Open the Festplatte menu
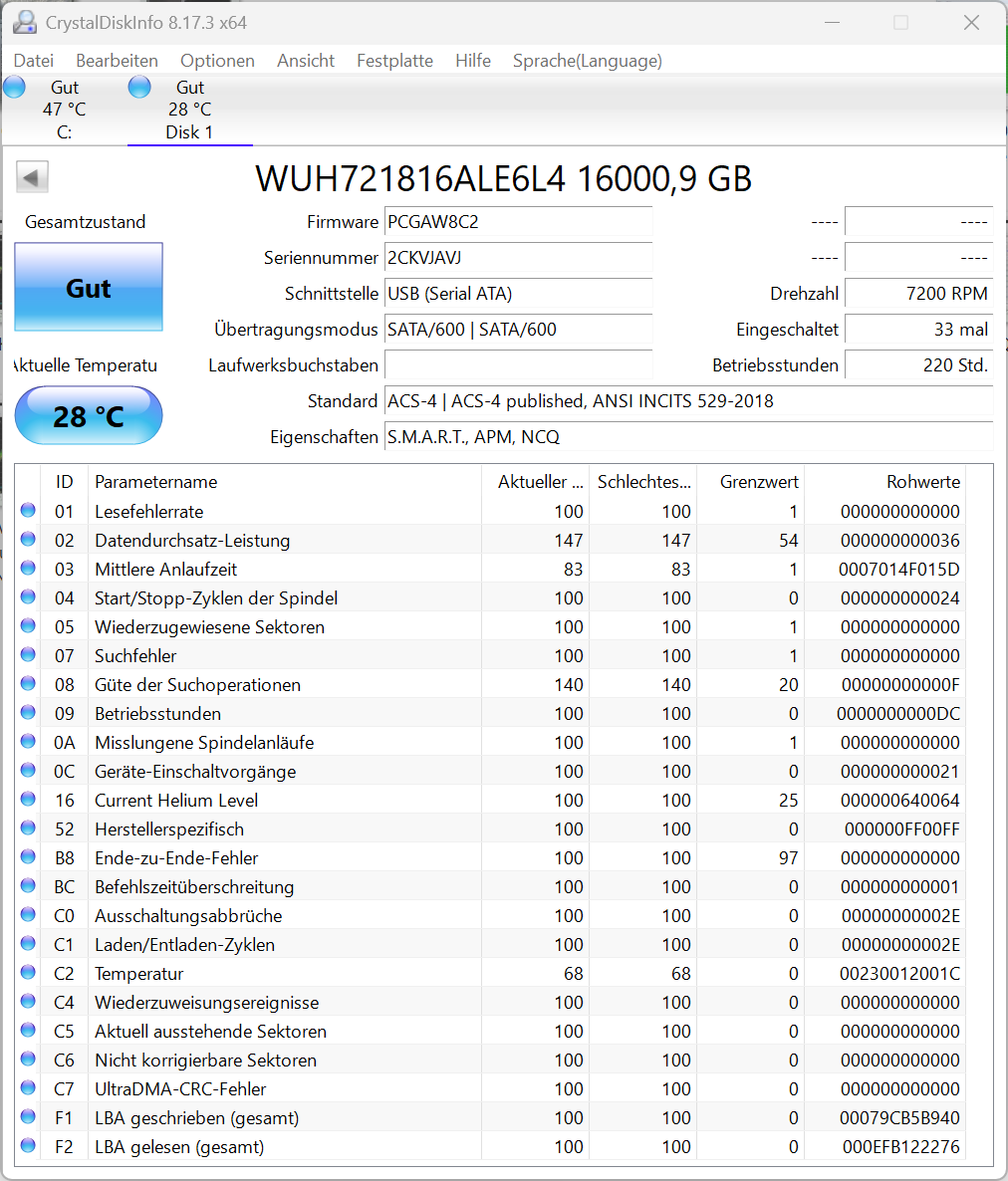This screenshot has height=1181, width=1008. 394,61
